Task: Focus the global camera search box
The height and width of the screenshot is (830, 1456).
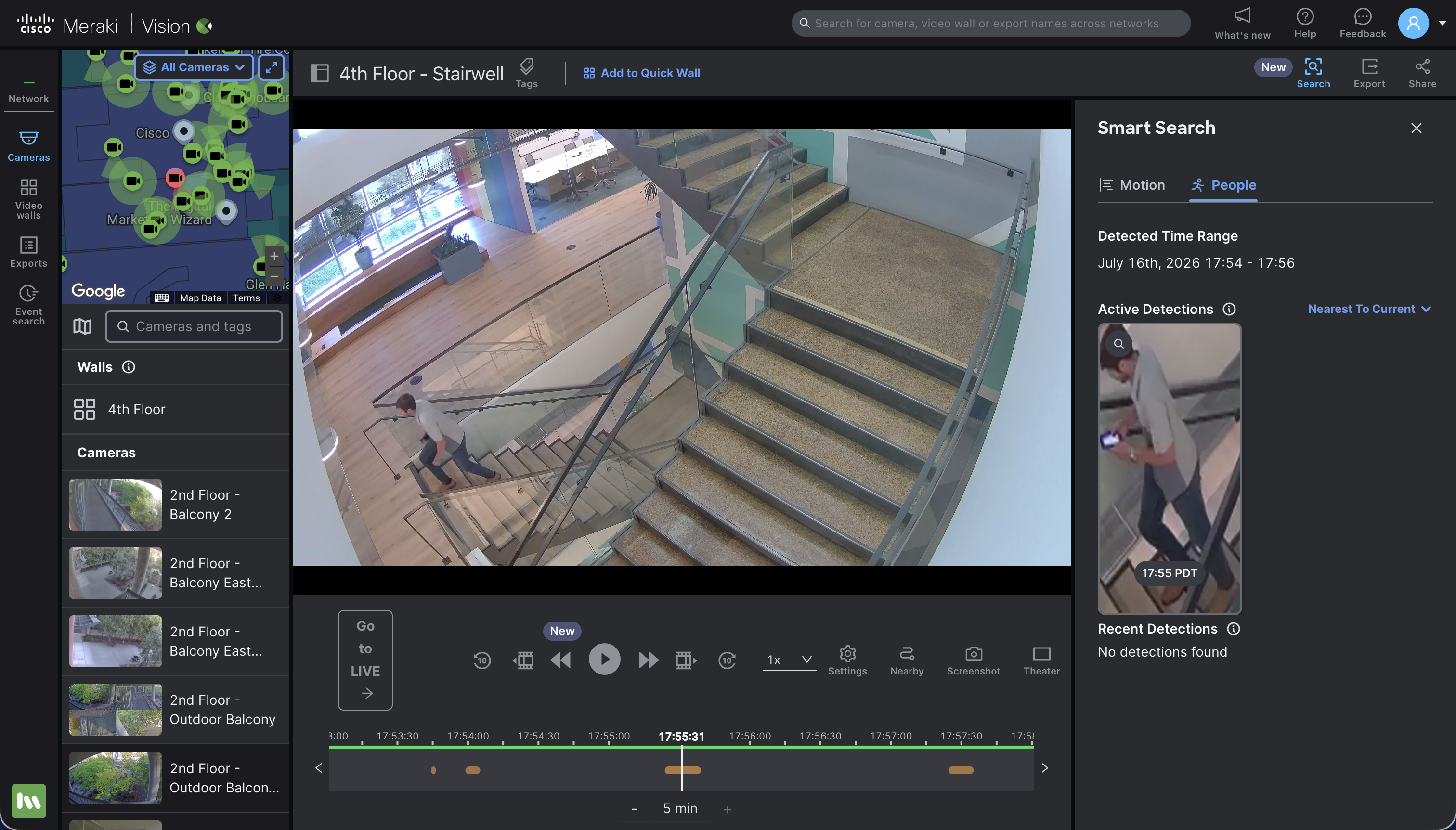Action: click(x=991, y=24)
